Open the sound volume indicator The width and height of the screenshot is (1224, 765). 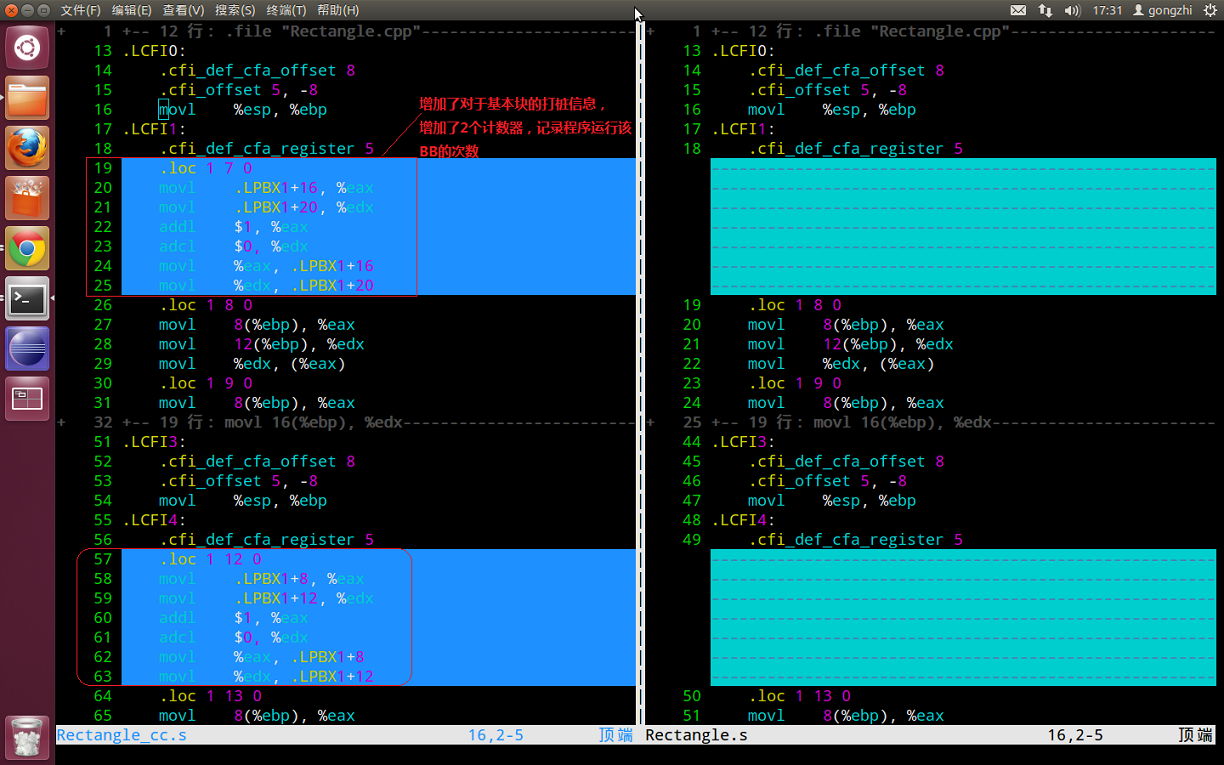click(1073, 10)
